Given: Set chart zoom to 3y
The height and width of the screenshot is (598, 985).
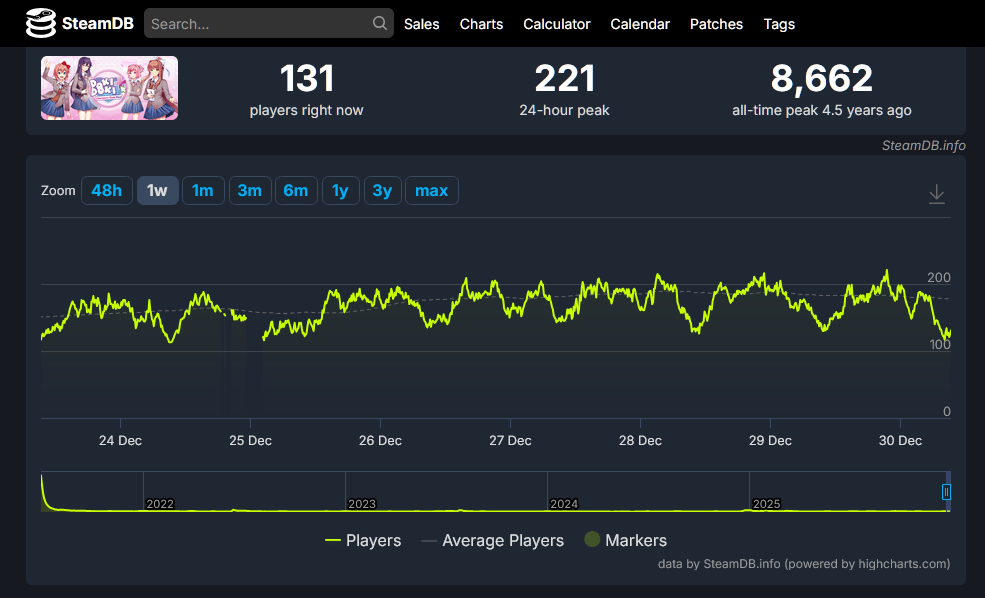Looking at the screenshot, I should [x=383, y=190].
